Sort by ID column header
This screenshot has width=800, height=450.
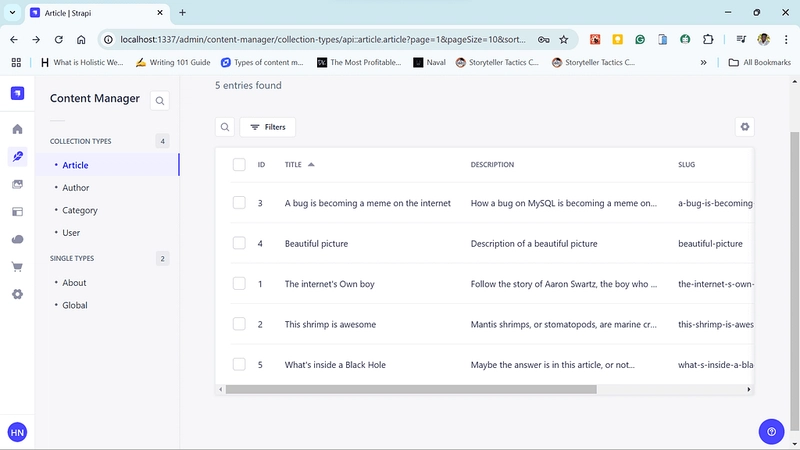point(261,165)
